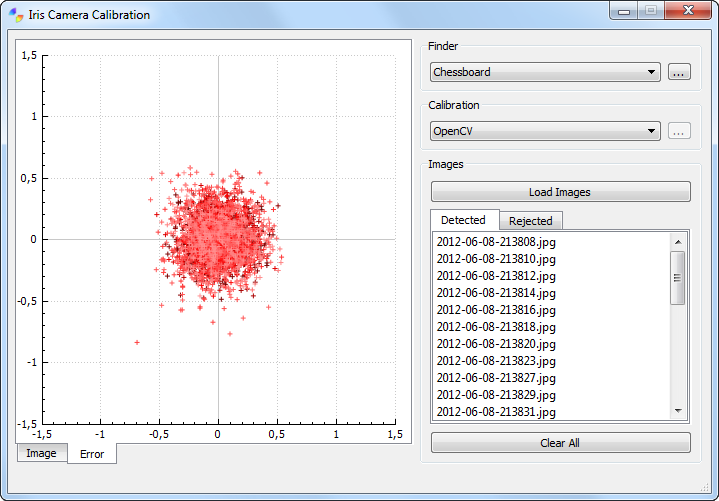719x501 pixels.
Task: Click the image list scrollbar thumb
Action: pos(678,278)
